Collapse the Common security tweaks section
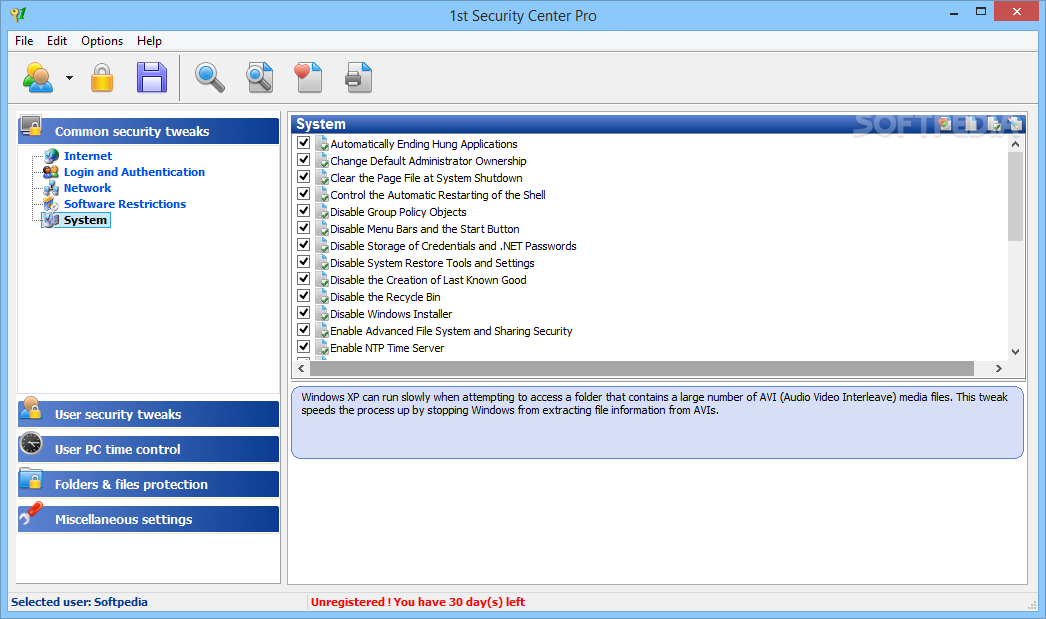This screenshot has height=619, width=1046. coord(148,131)
